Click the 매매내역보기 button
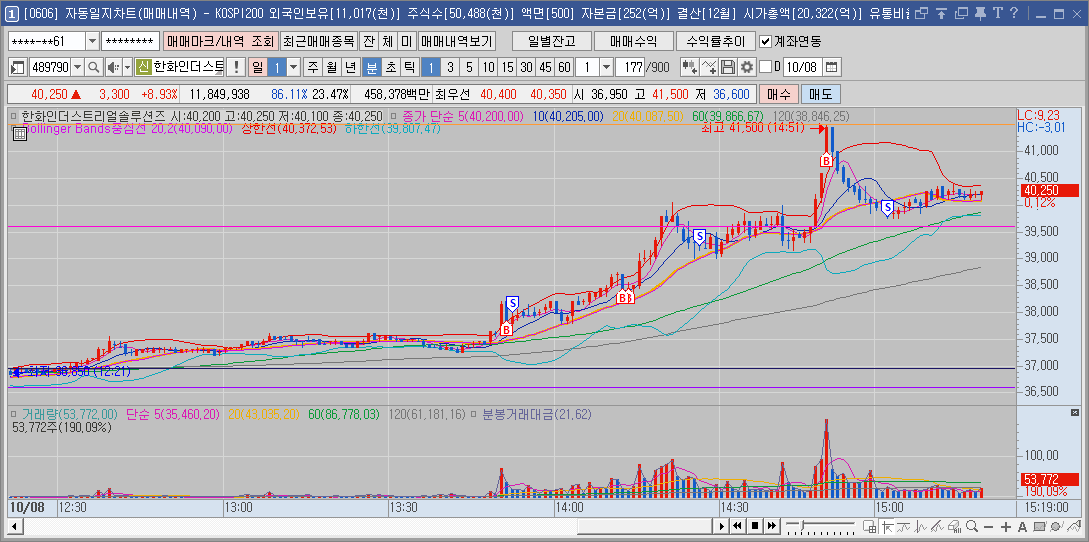The height and width of the screenshot is (542, 1089). [457, 41]
